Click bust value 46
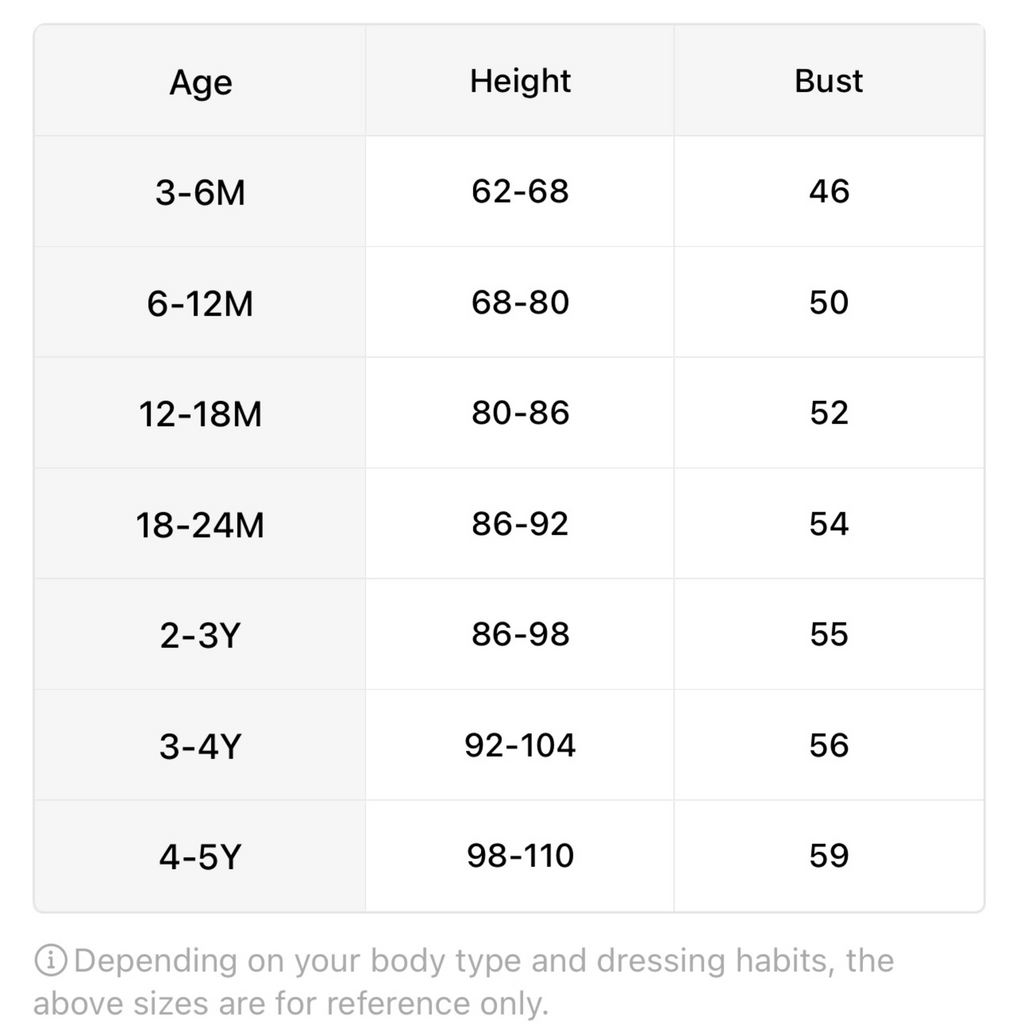 click(828, 191)
